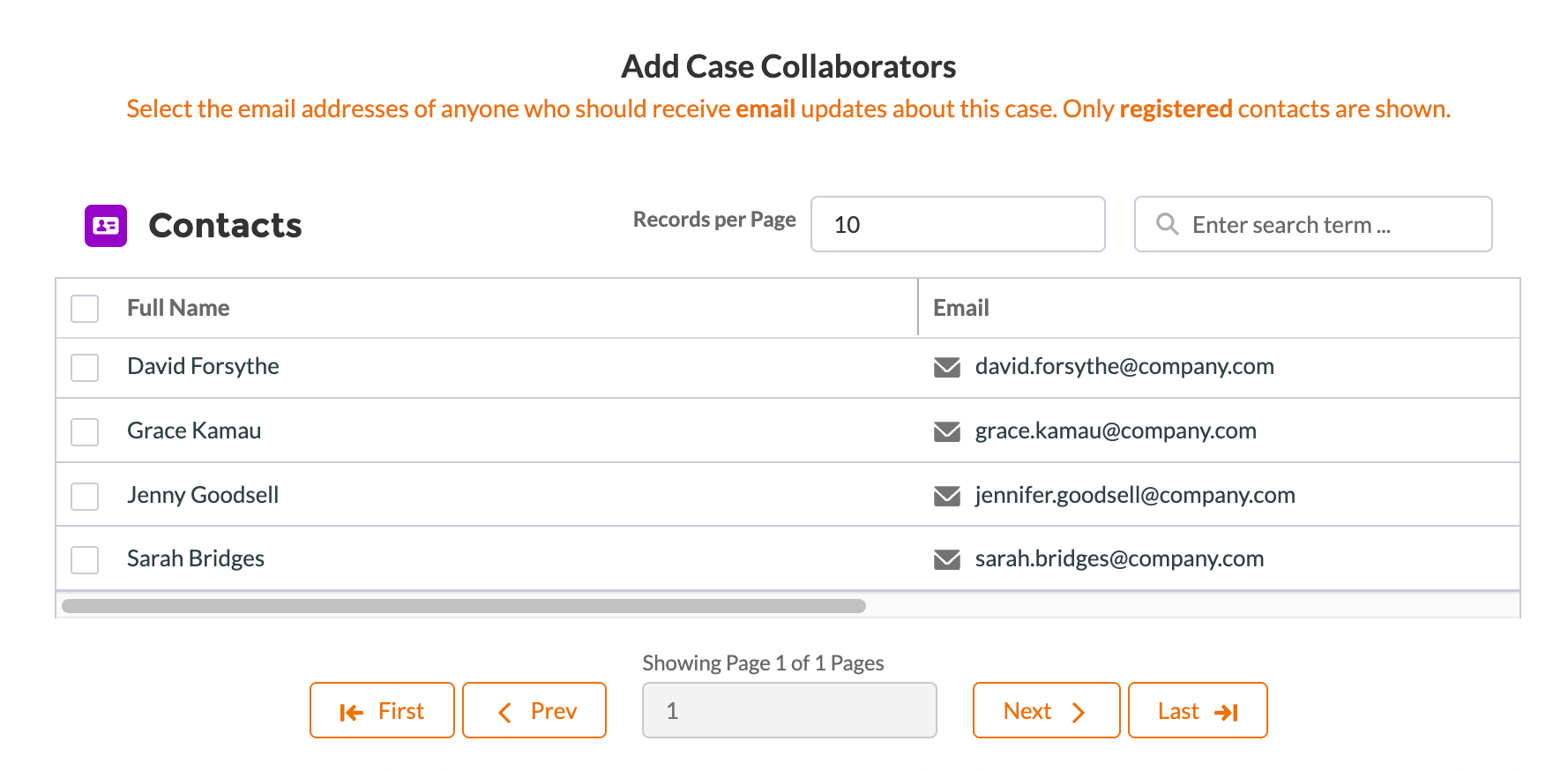
Task: Check the box next to Sarah Bridges
Action: click(x=84, y=560)
